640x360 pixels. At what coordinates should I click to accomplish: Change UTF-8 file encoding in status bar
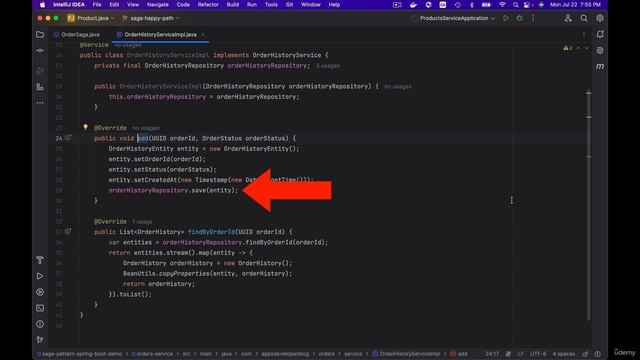pyautogui.click(x=538, y=354)
